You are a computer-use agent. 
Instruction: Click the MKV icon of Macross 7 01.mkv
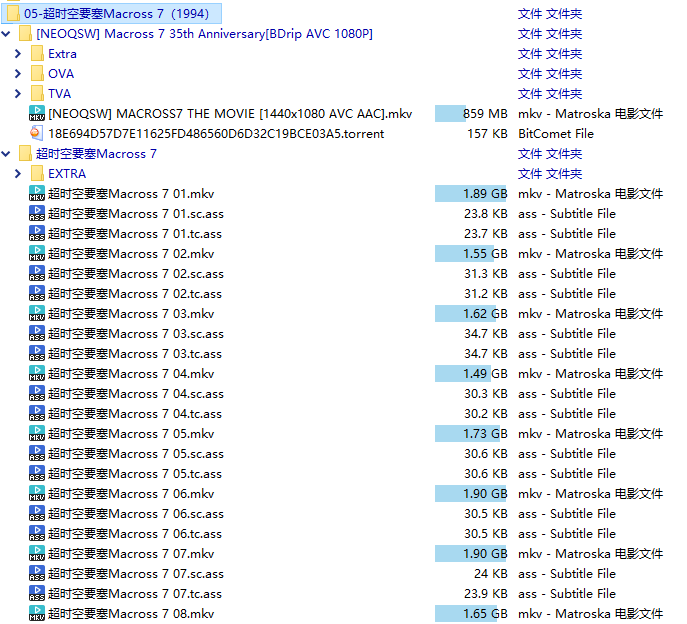(37, 194)
